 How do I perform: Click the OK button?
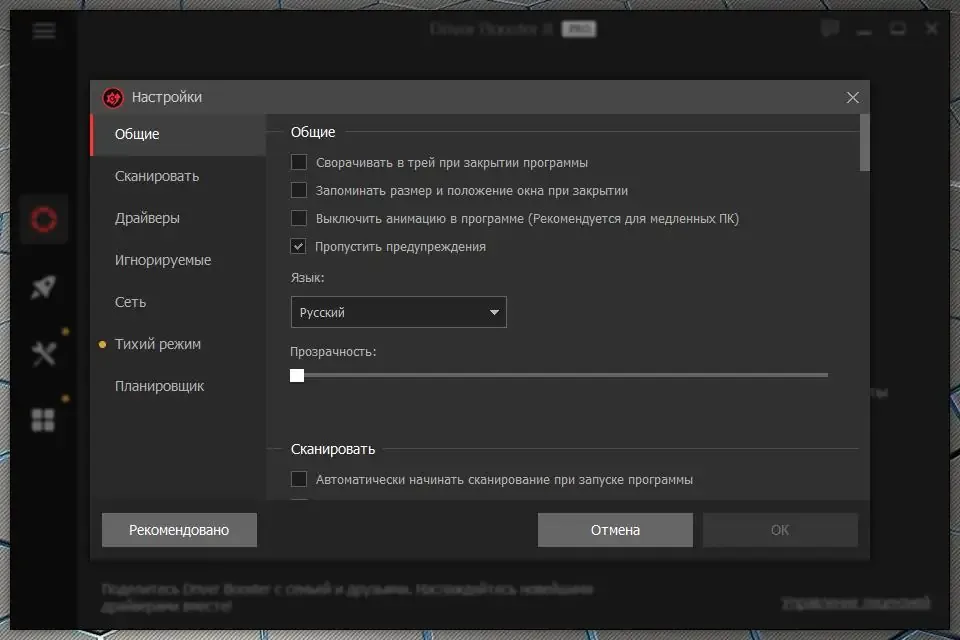tap(780, 530)
